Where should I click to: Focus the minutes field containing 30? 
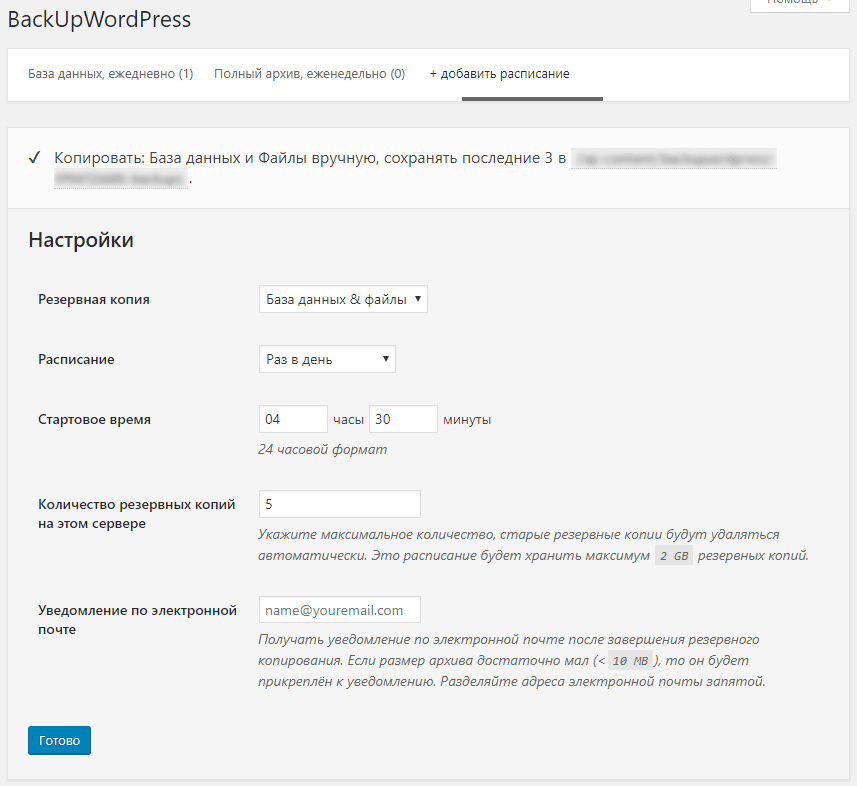pos(403,419)
